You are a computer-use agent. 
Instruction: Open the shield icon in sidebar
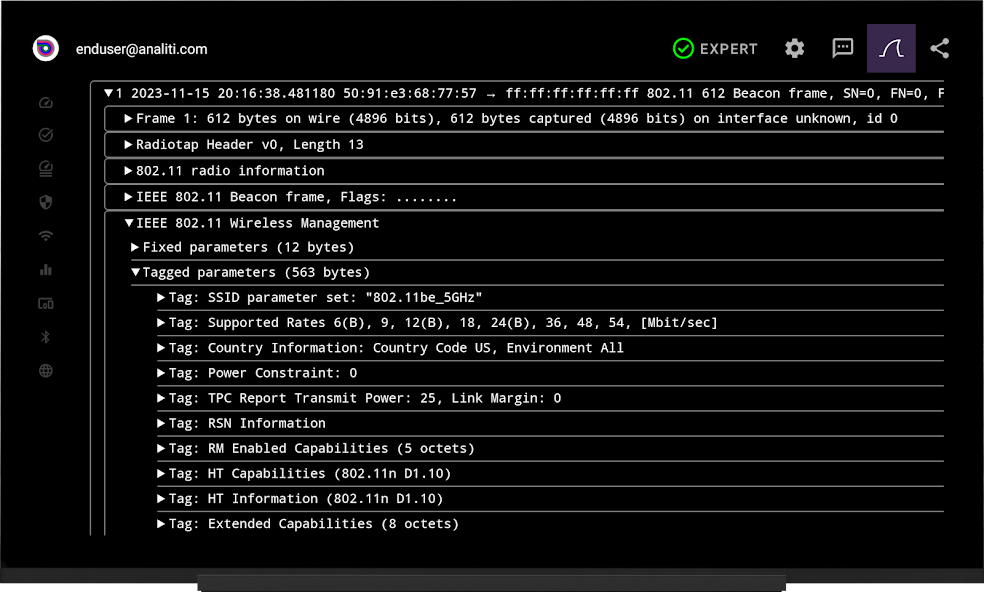click(46, 202)
